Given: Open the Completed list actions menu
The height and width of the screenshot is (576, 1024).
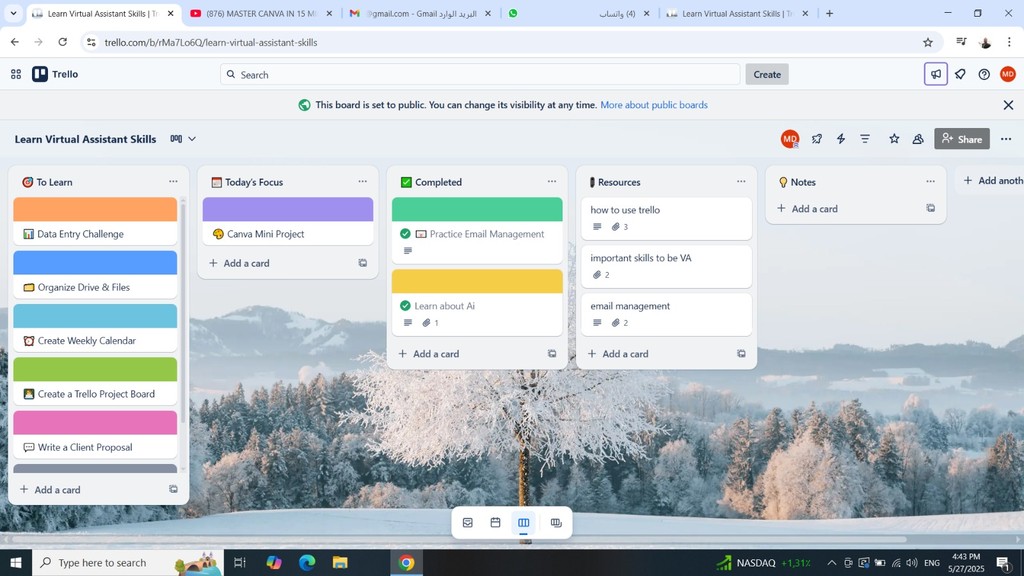Looking at the screenshot, I should [x=552, y=182].
